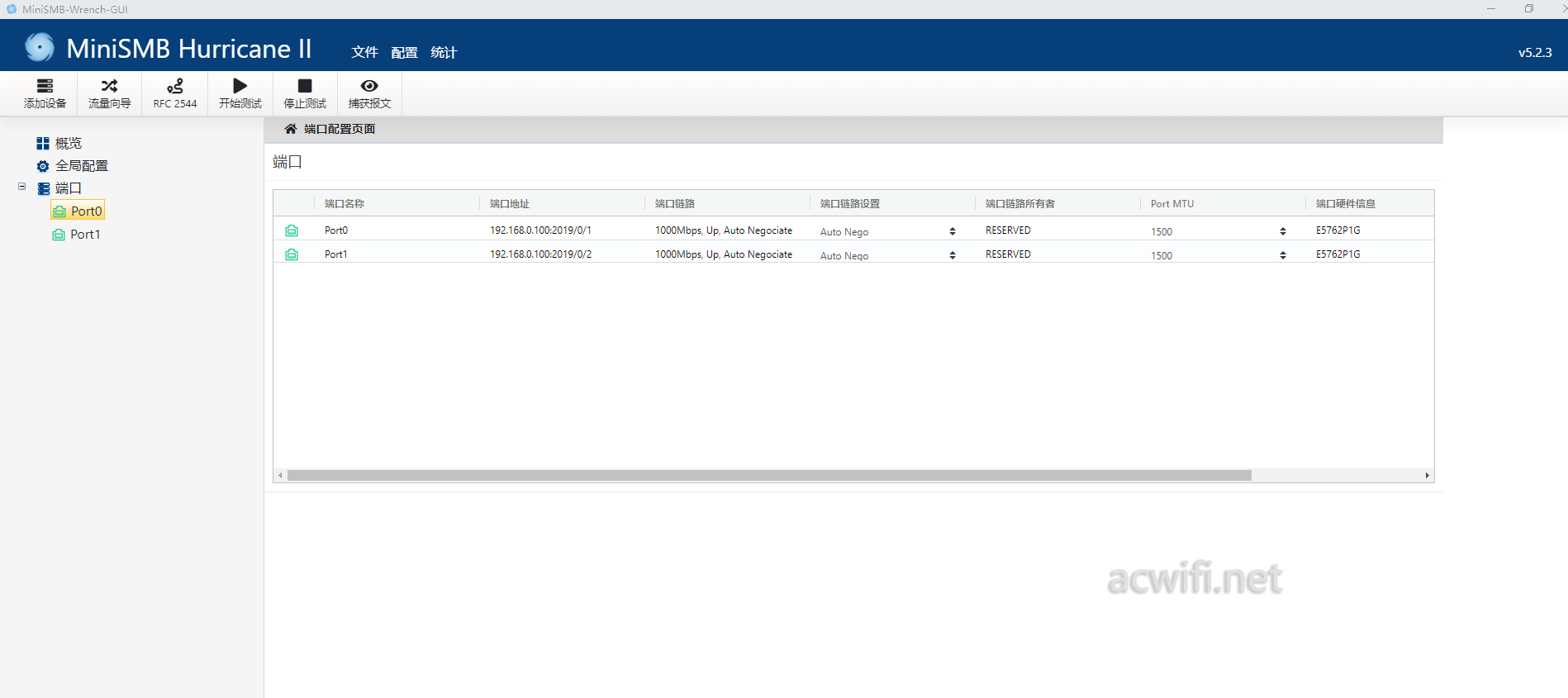The image size is (1568, 698).
Task: Open the 配置 menu
Action: coord(404,52)
